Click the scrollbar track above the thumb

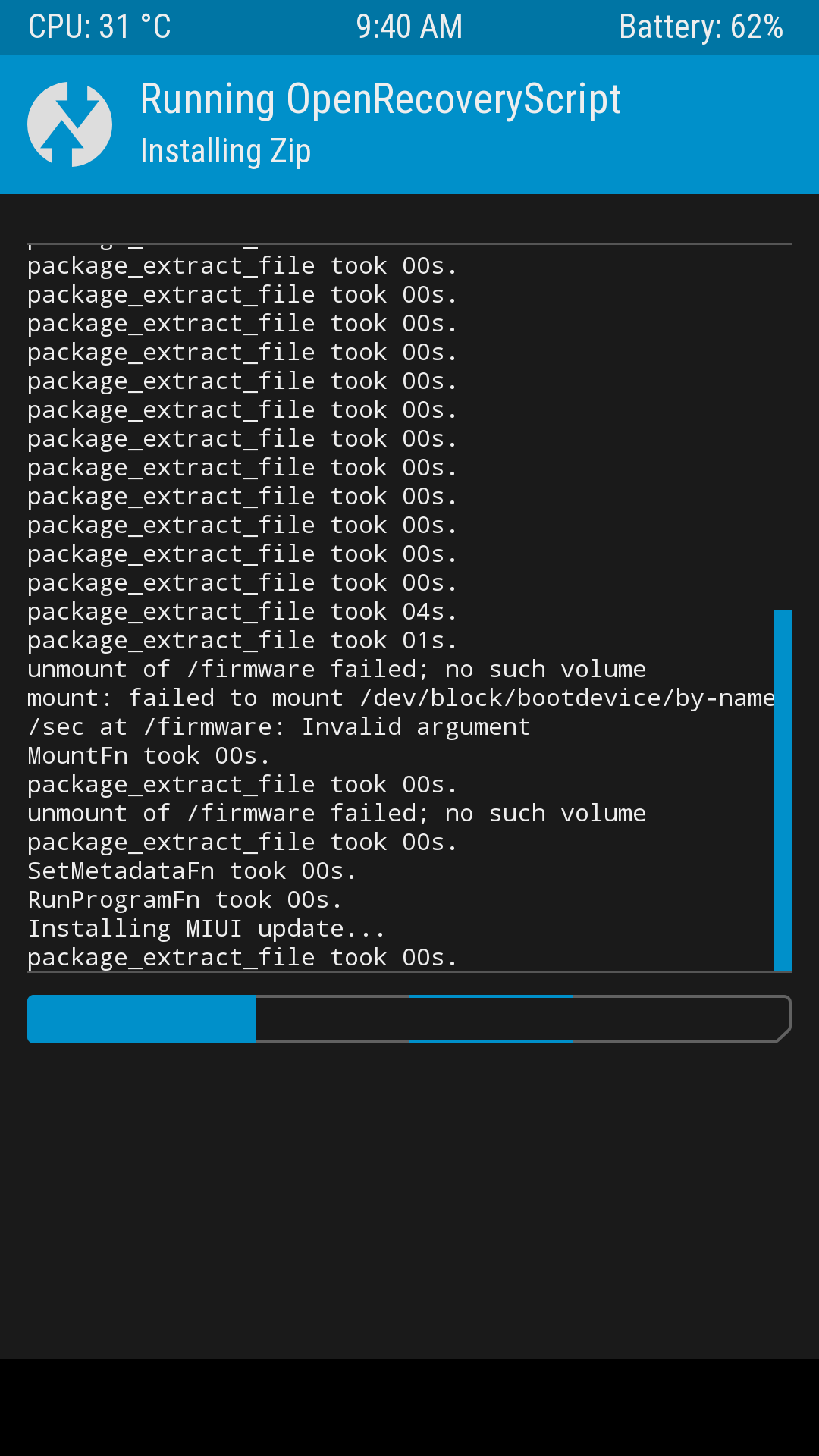coord(783,427)
